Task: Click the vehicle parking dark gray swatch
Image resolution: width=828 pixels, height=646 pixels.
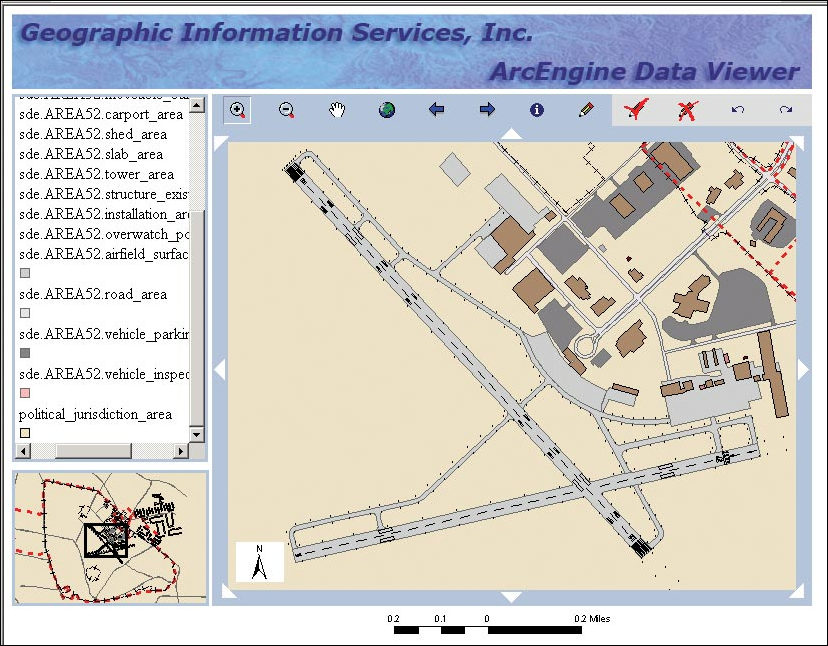Action: (x=25, y=353)
